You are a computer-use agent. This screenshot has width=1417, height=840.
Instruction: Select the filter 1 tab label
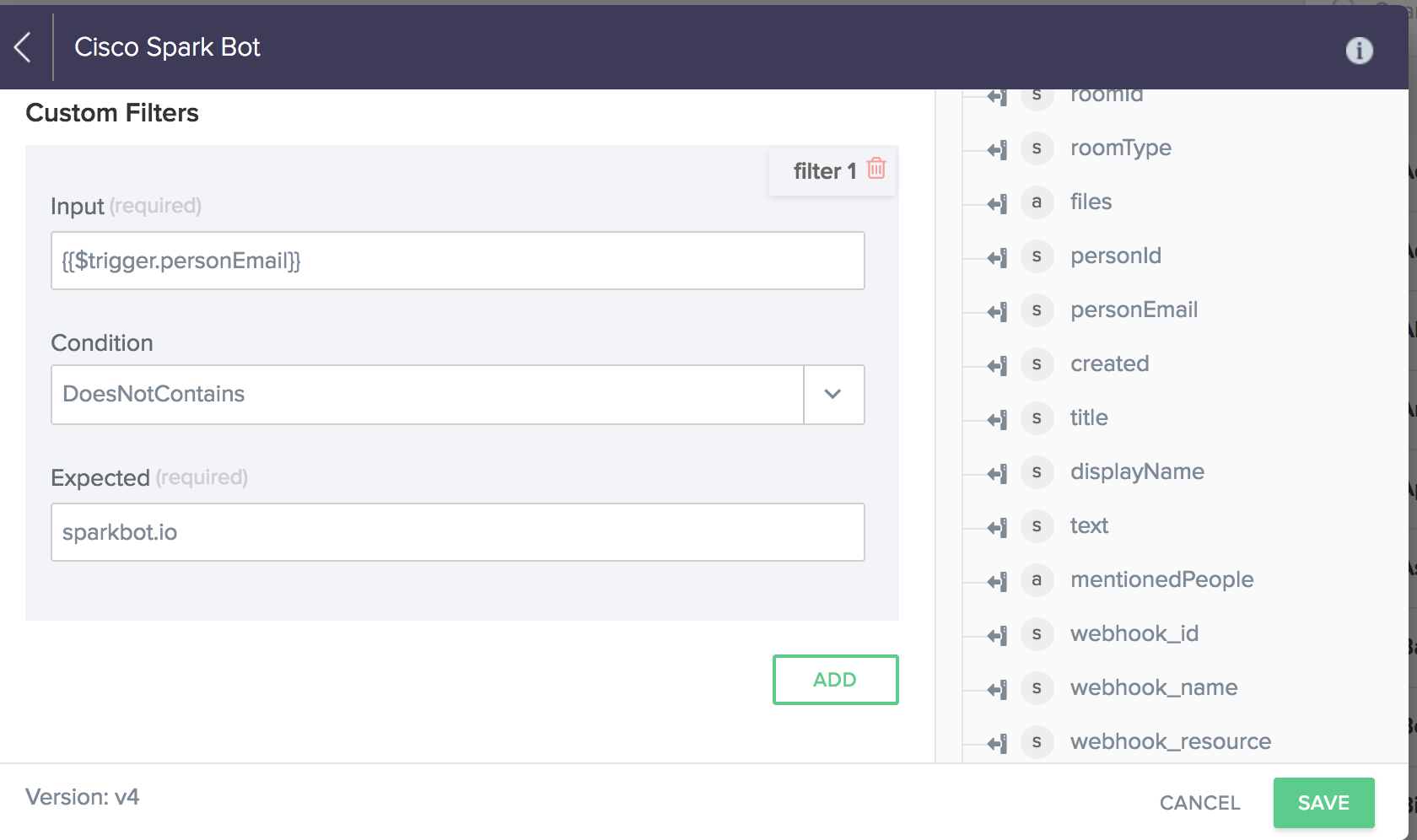[x=824, y=171]
